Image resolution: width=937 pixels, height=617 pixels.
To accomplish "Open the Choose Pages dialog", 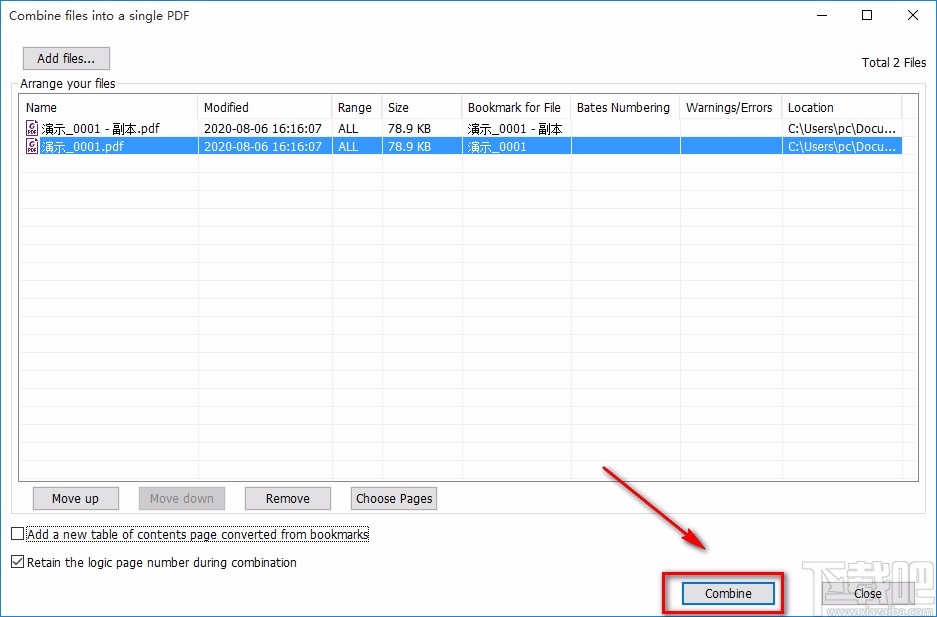I will (x=394, y=498).
